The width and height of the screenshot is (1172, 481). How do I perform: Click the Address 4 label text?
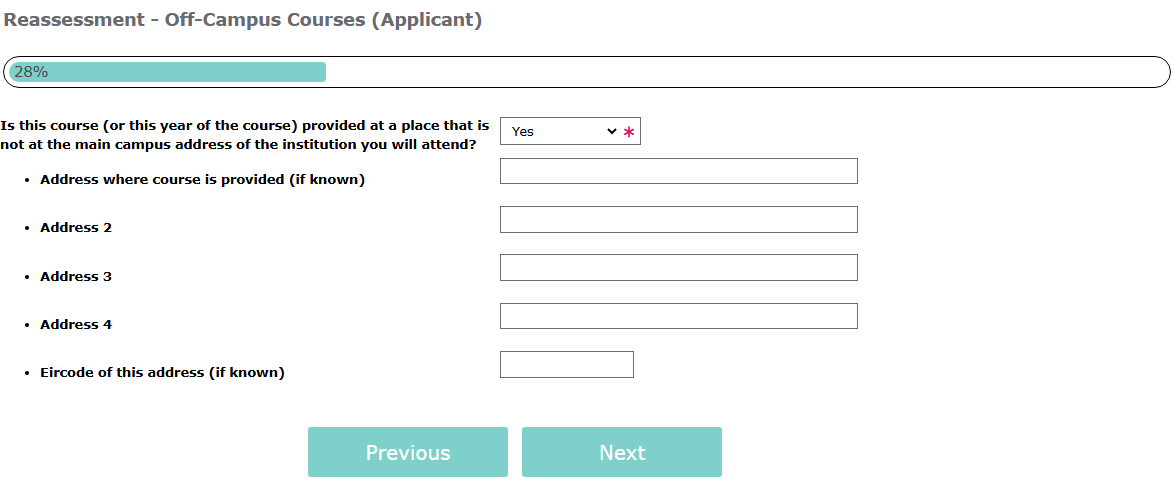click(x=76, y=324)
